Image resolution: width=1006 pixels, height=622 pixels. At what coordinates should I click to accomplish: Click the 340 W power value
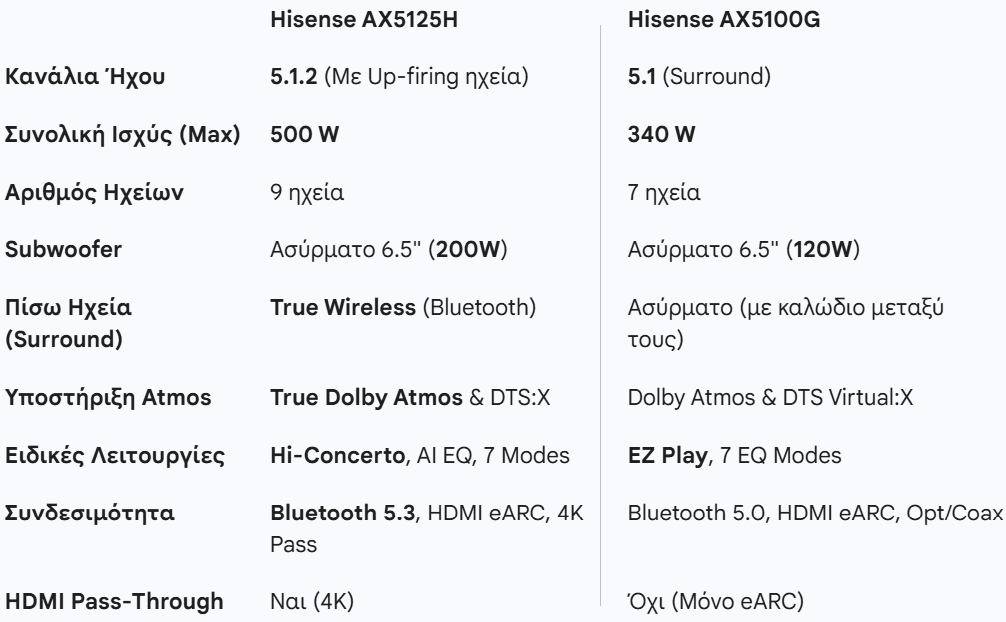(x=661, y=134)
